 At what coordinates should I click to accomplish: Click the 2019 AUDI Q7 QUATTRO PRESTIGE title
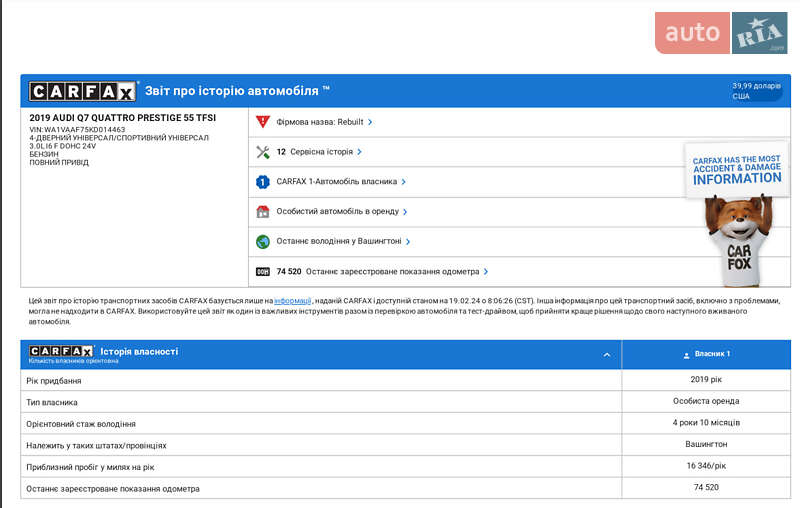tap(122, 118)
